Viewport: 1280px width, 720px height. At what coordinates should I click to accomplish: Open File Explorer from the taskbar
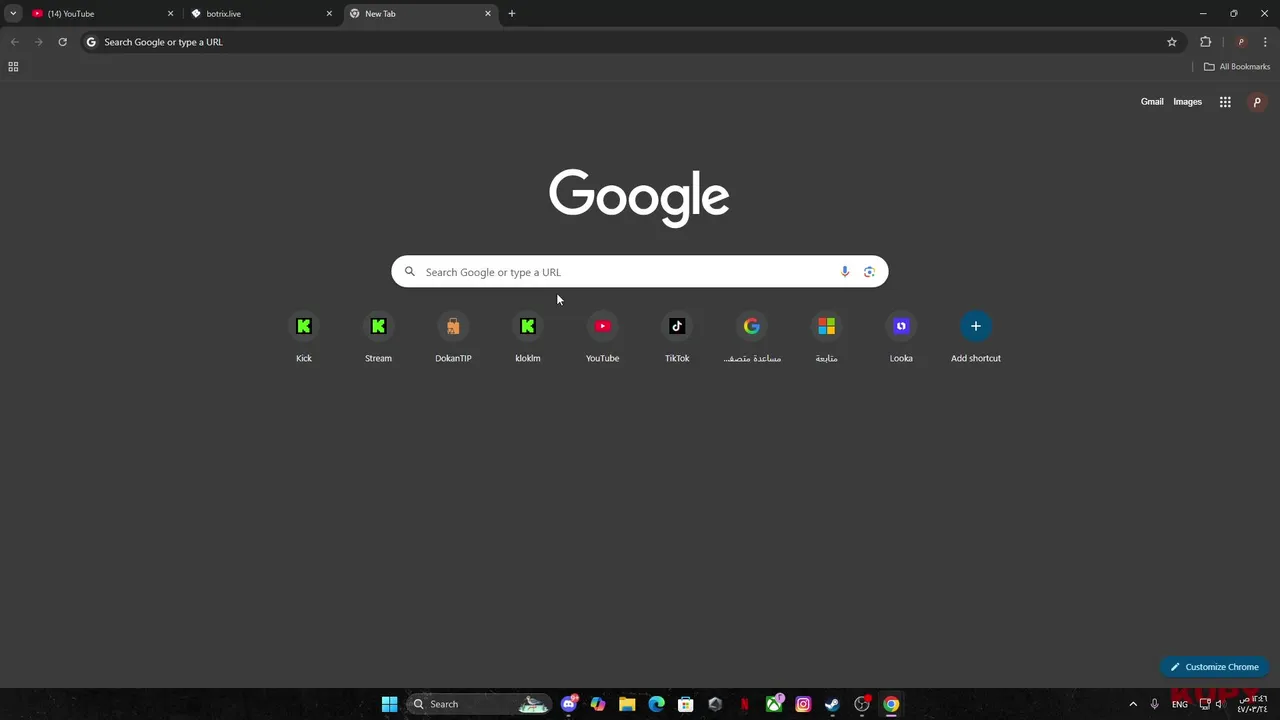point(627,704)
